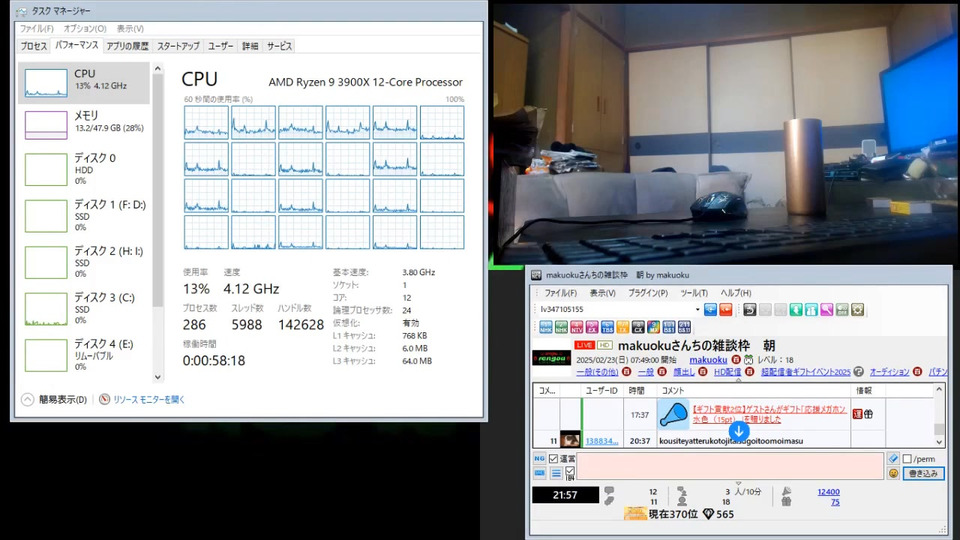This screenshot has width=960, height=540.
Task: Select ディスク 3 (C:) in sidebar
Action: click(84, 309)
